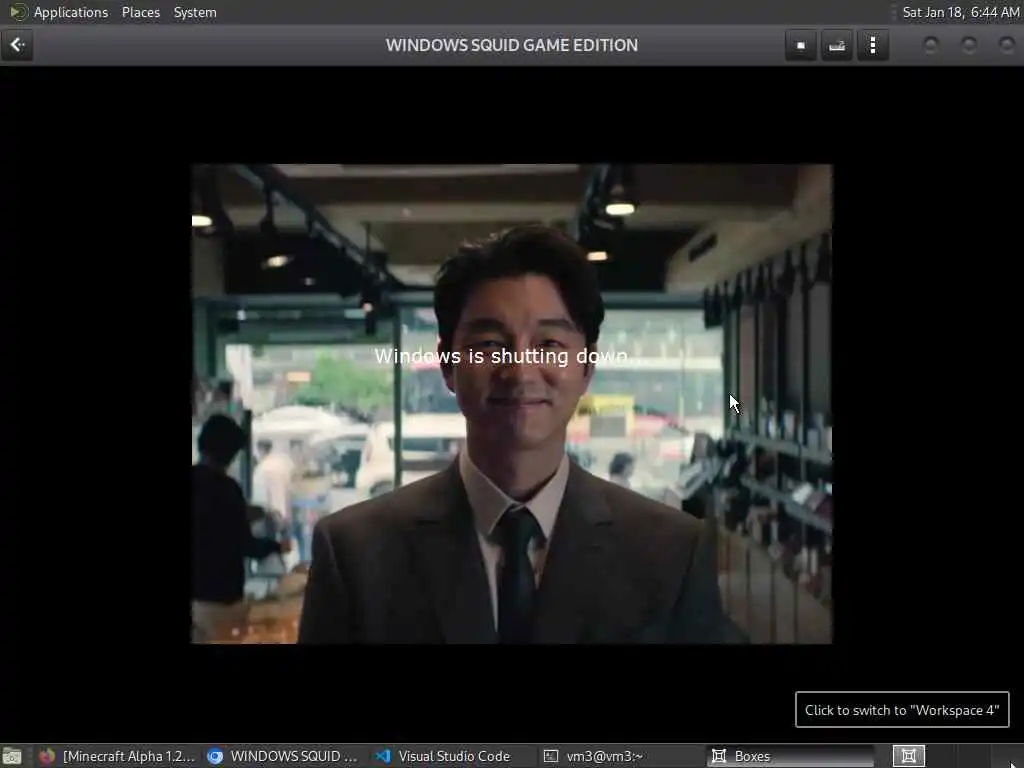The width and height of the screenshot is (1024, 768).
Task: Open the Applications menu
Action: click(71, 12)
